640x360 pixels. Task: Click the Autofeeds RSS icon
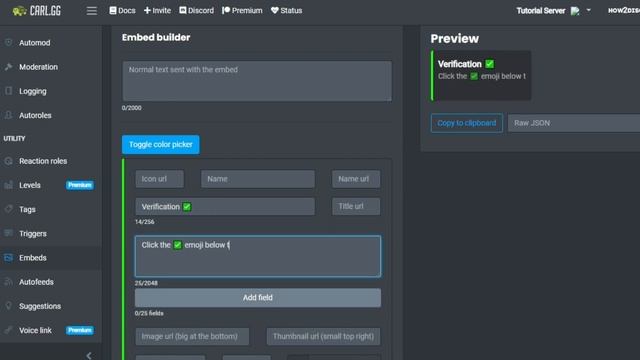(9, 282)
